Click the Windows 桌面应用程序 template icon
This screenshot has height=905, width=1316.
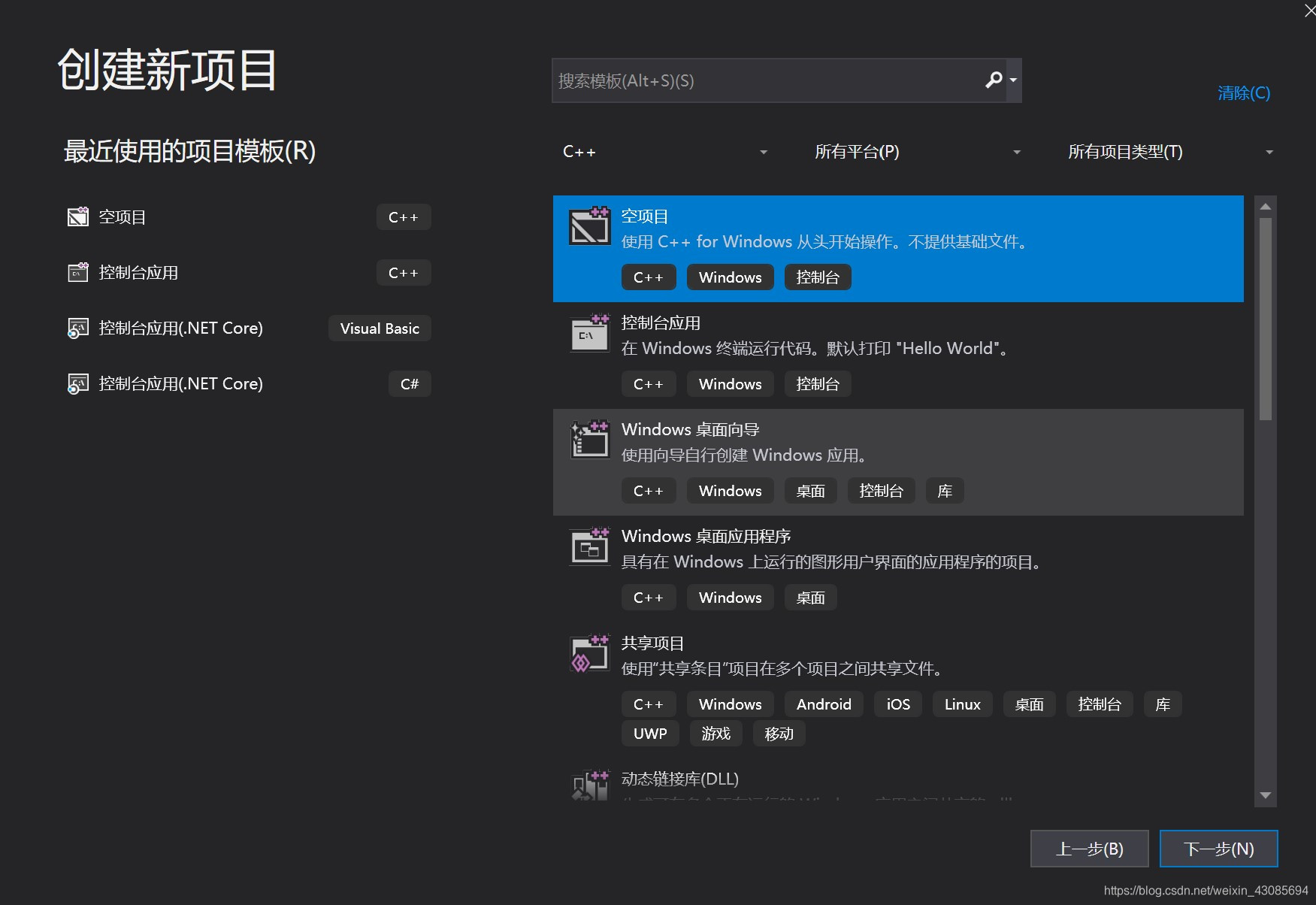coord(589,546)
